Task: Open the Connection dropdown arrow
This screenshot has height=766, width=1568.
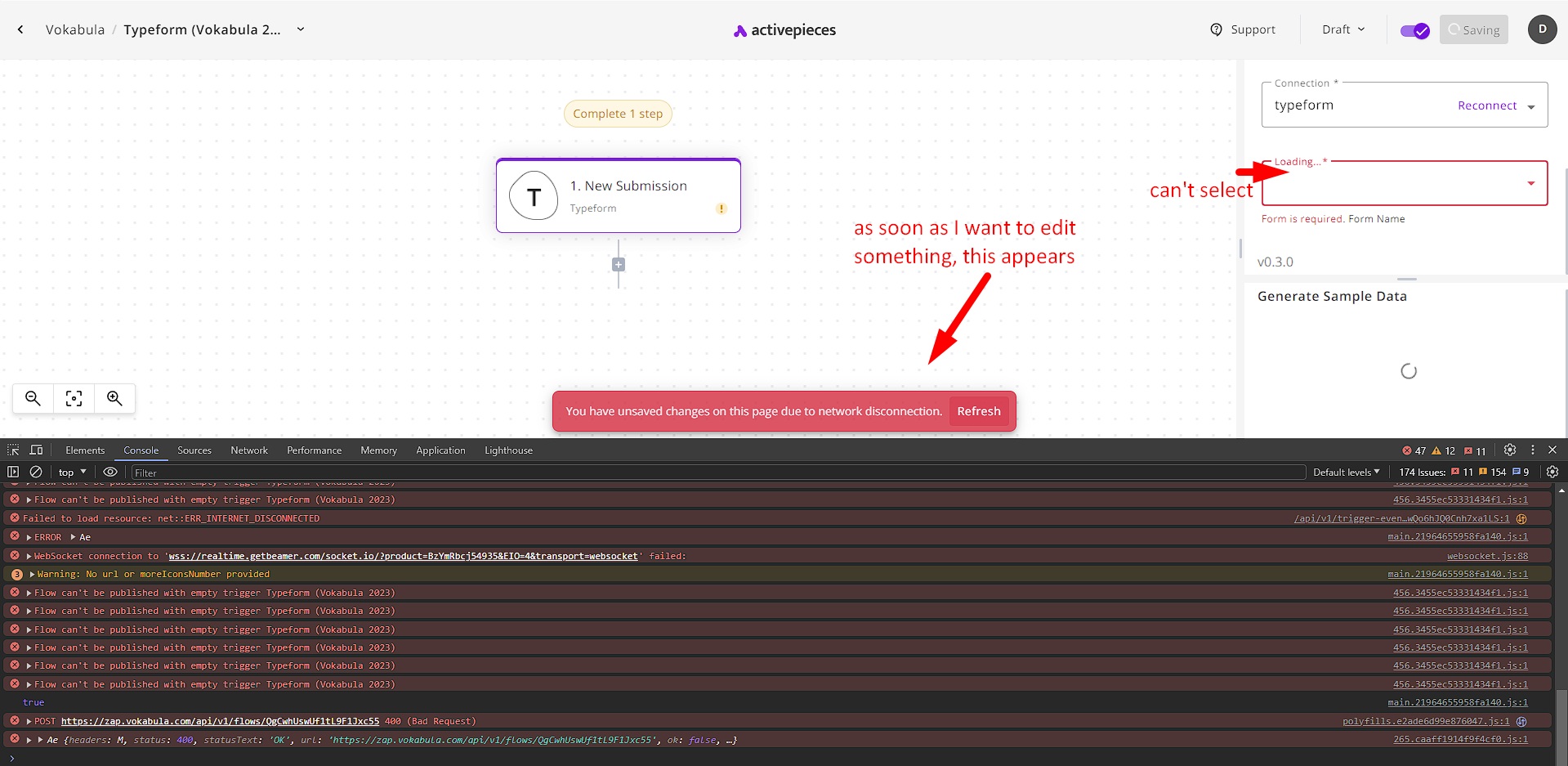Action: point(1531,107)
